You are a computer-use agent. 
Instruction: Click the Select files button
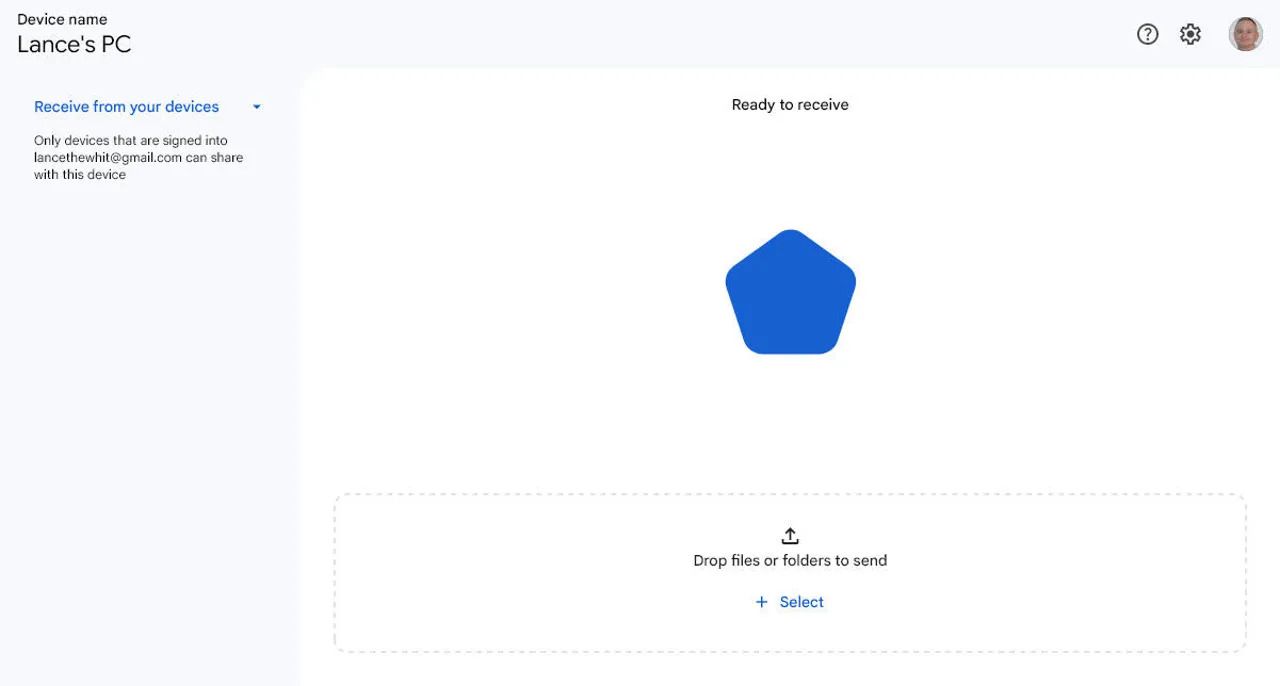pos(790,602)
